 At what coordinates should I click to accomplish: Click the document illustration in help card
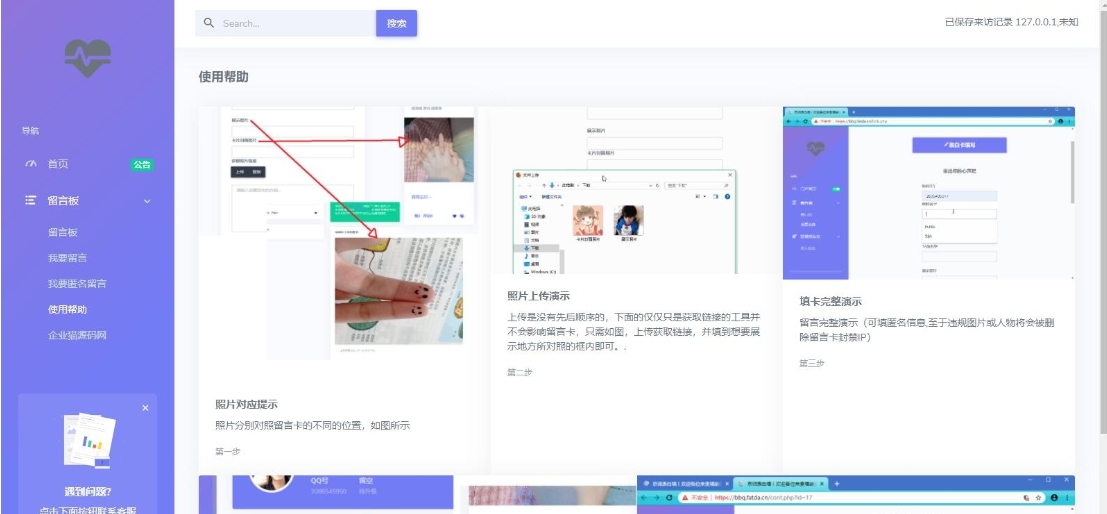(x=88, y=440)
